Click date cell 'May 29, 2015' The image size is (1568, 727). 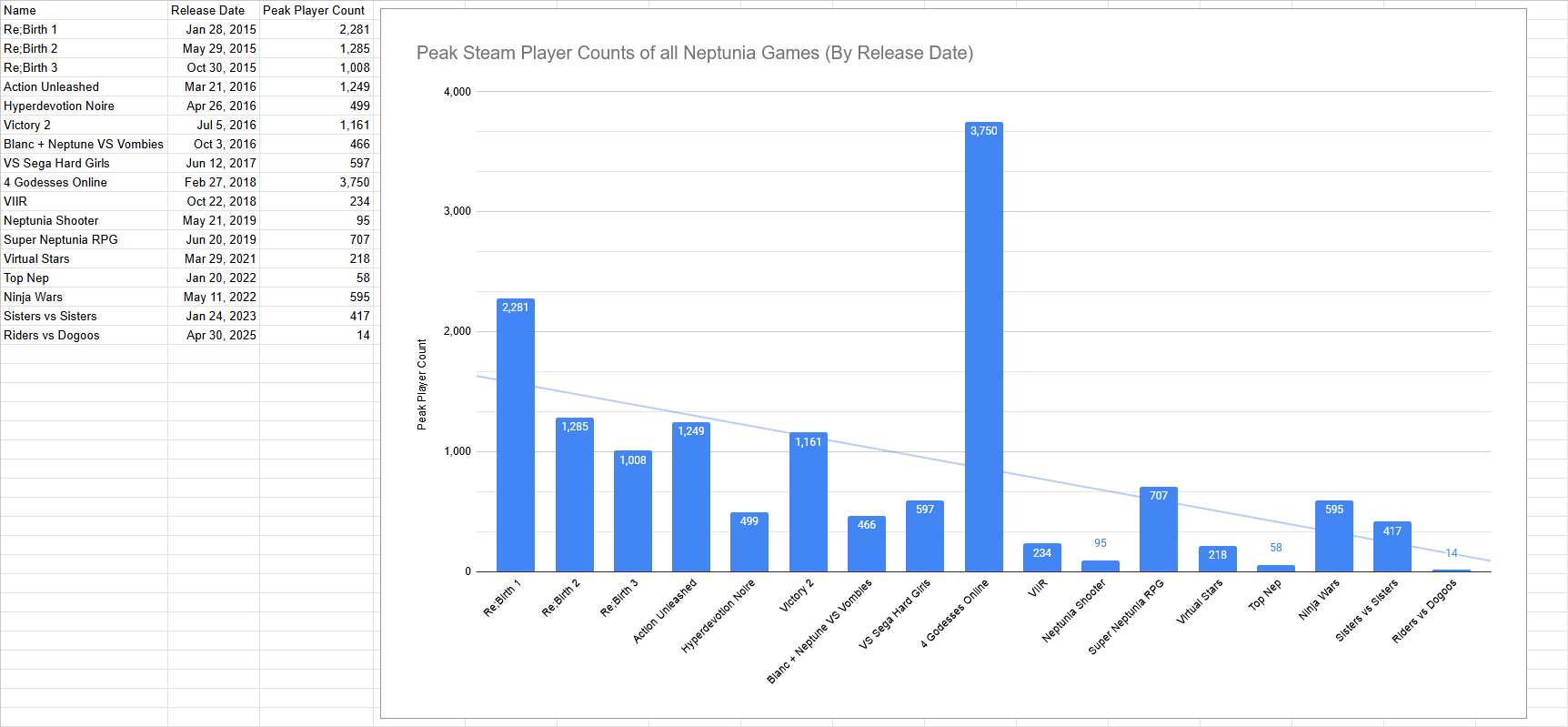coord(214,48)
